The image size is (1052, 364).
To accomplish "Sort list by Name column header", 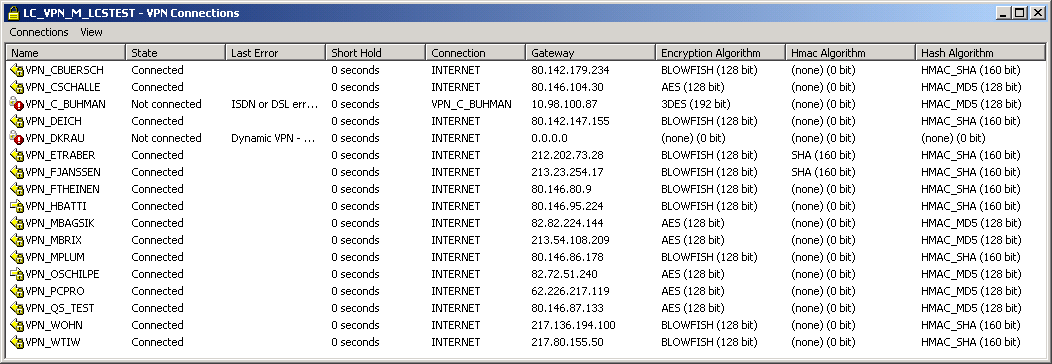I will 66,53.
